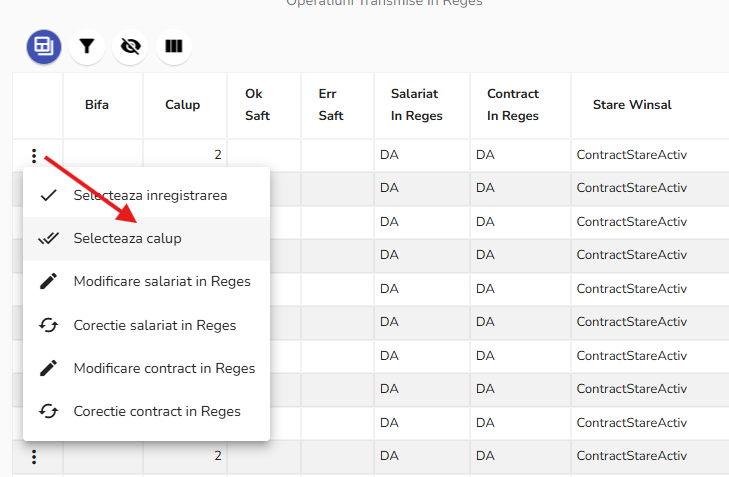The width and height of the screenshot is (729, 477).
Task: Click the blue select-all grid icon
Action: click(44, 46)
